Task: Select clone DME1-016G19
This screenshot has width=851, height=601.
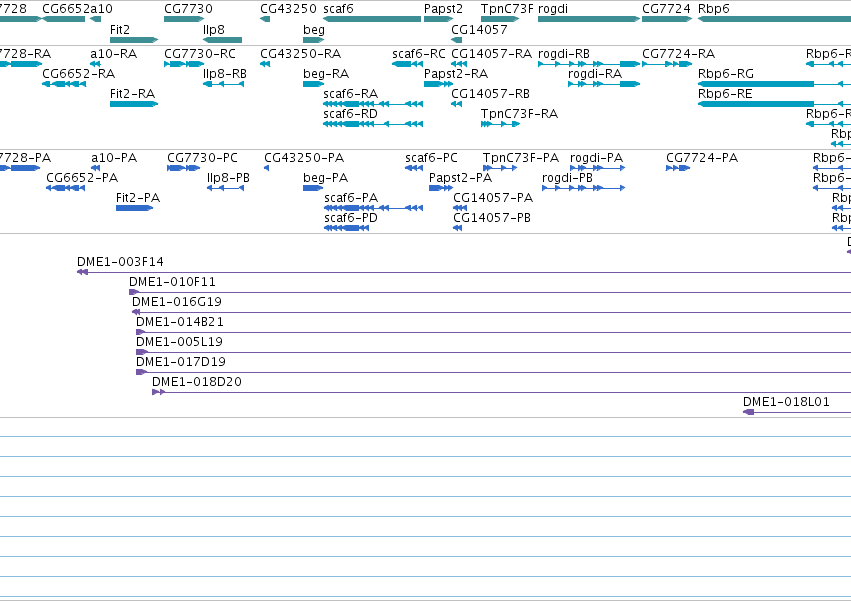Action: pos(492,312)
